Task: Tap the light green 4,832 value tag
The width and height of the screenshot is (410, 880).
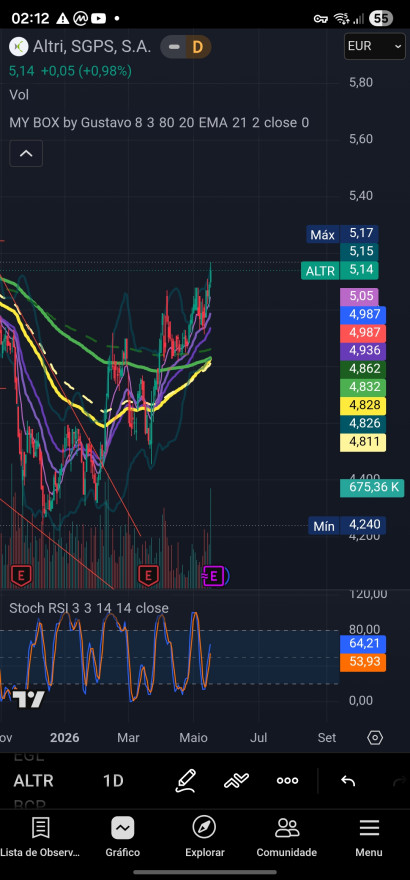Action: click(x=363, y=387)
